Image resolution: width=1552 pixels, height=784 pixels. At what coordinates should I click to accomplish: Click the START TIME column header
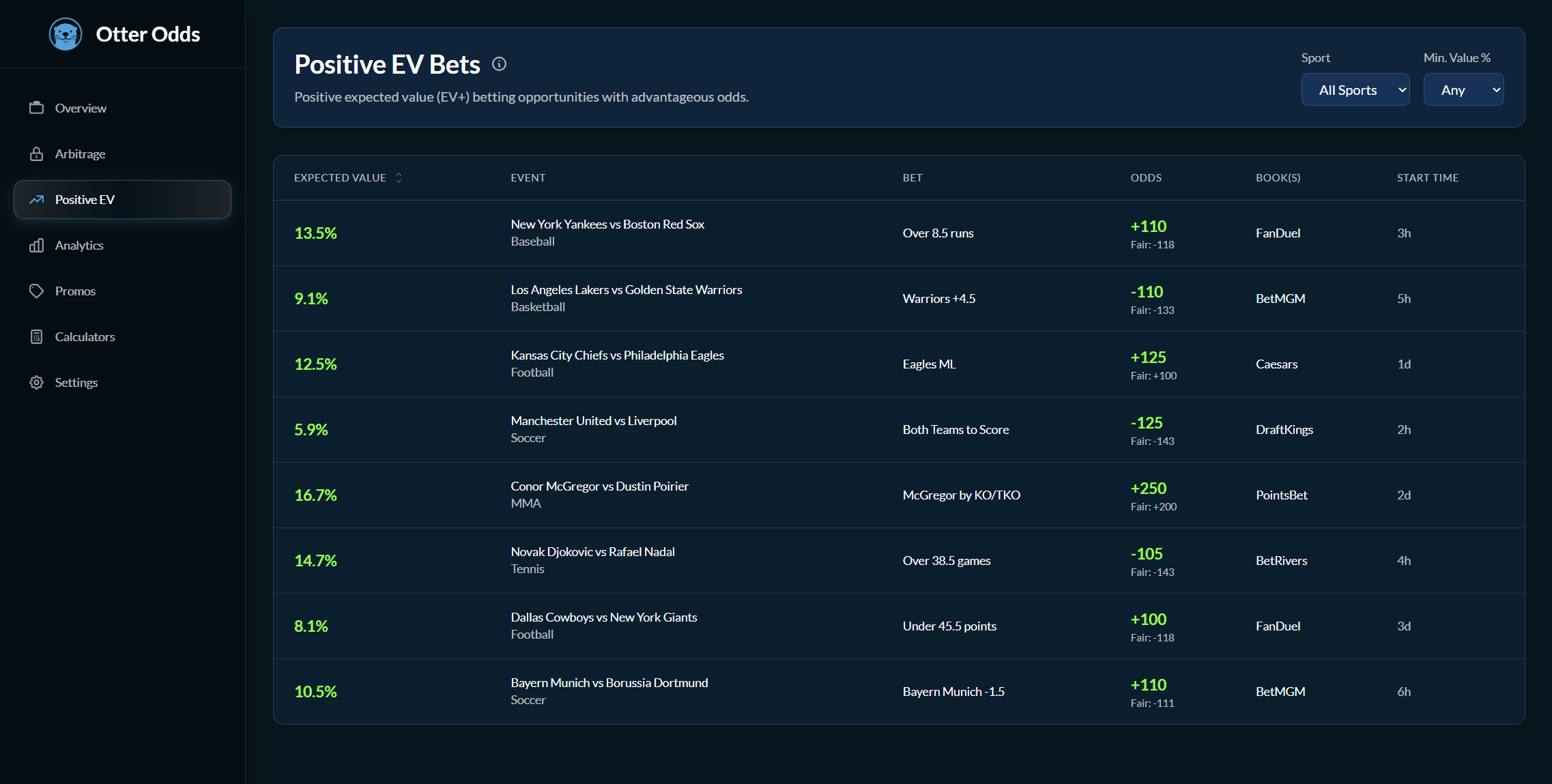coord(1428,177)
